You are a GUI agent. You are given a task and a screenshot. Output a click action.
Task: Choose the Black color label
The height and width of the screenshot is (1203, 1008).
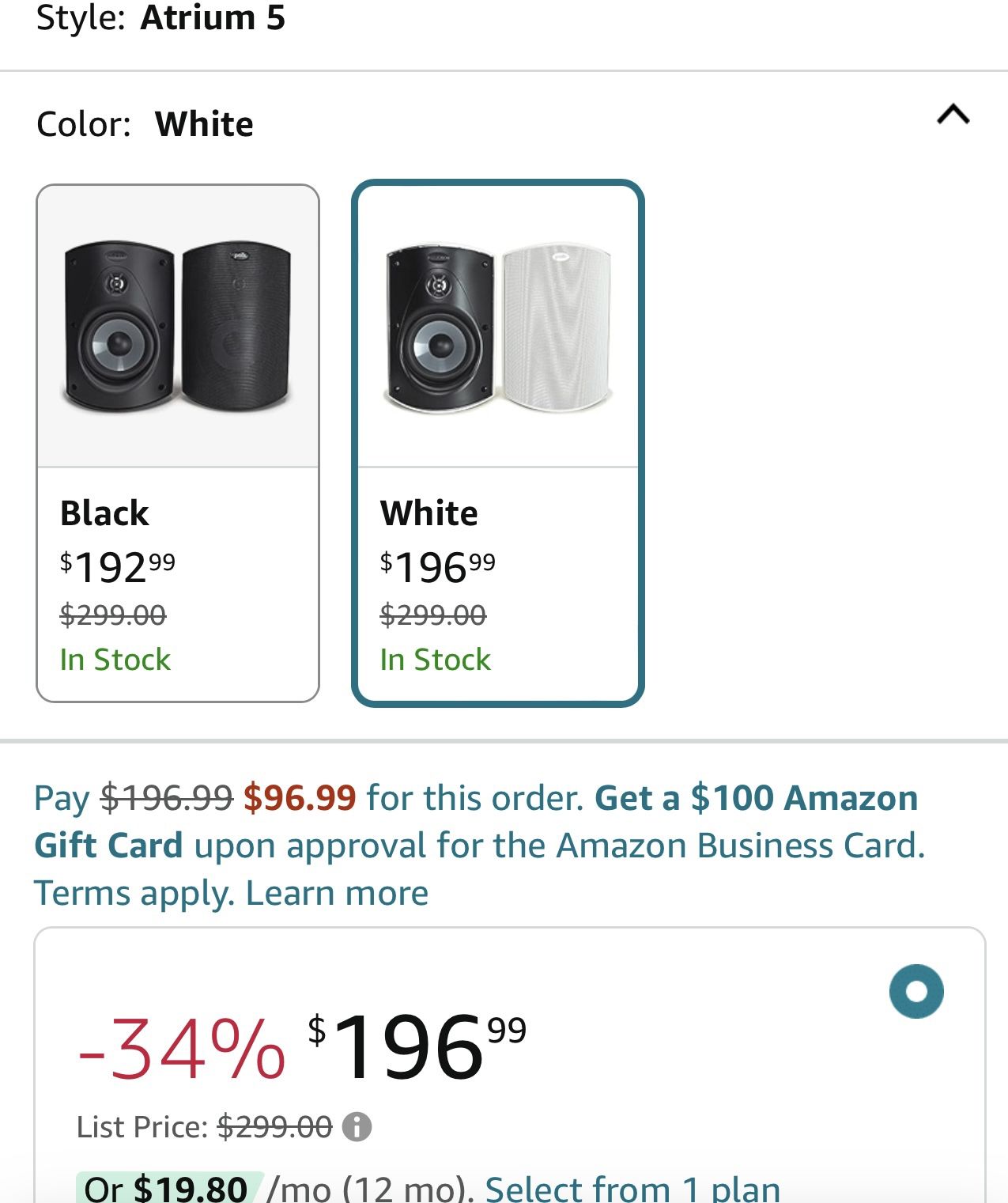click(x=104, y=513)
